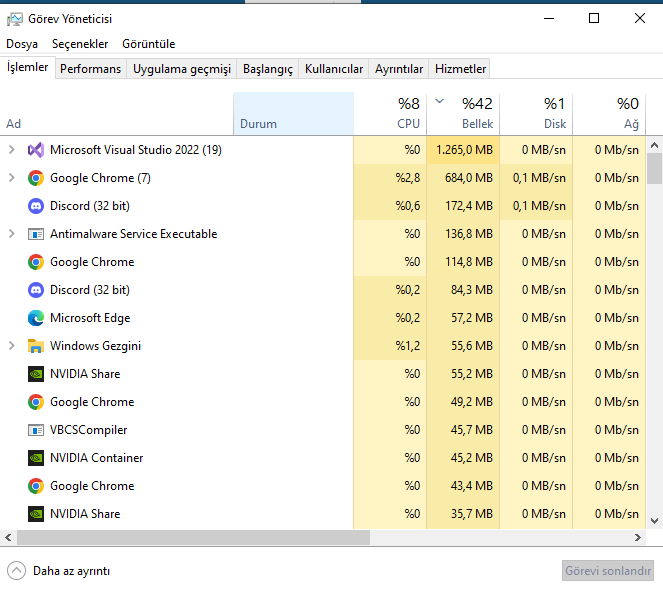The height and width of the screenshot is (593, 663).
Task: Click the sort arrow above Bellek column
Action: click(x=440, y=101)
